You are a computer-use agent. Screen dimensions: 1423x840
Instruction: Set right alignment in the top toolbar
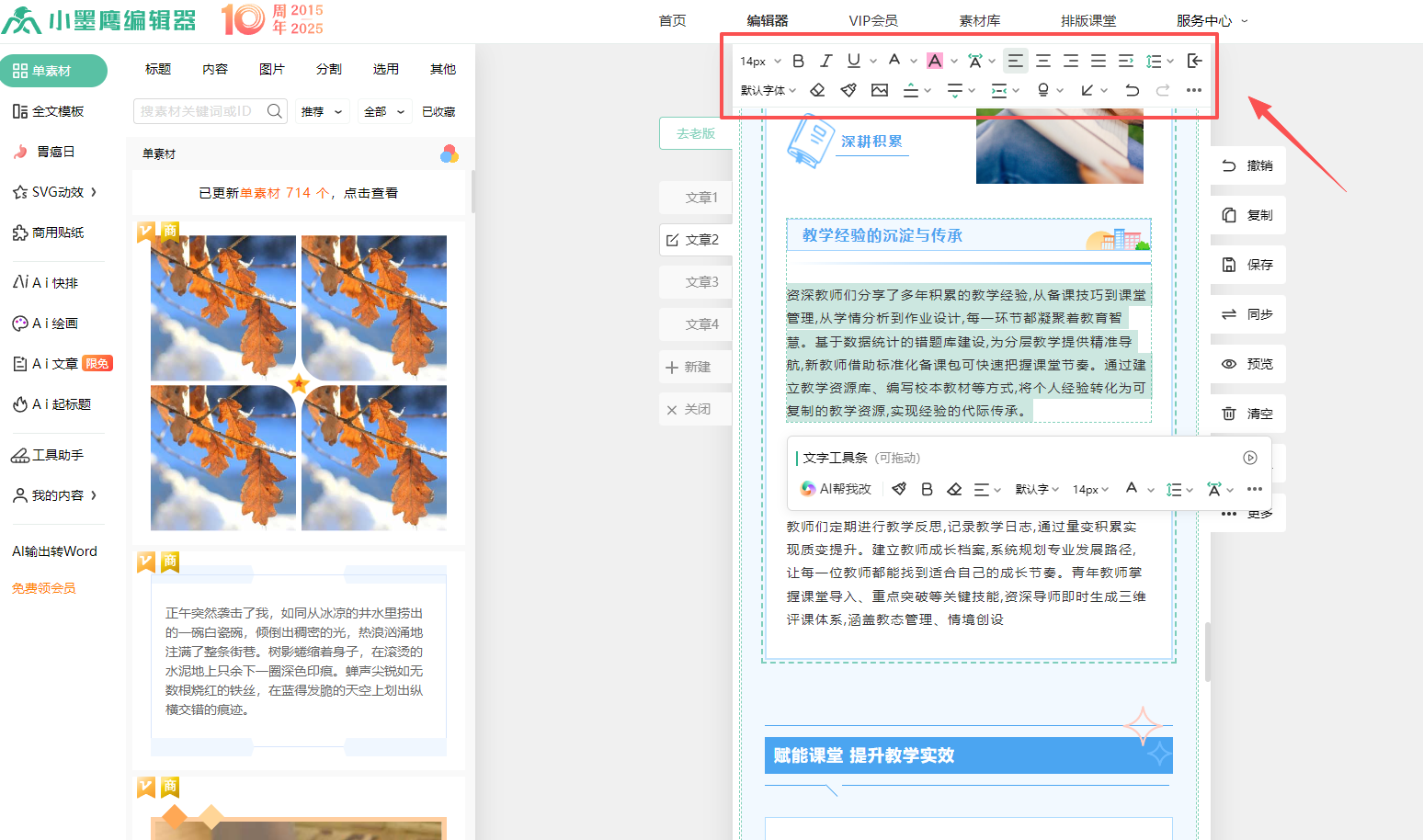click(1071, 61)
